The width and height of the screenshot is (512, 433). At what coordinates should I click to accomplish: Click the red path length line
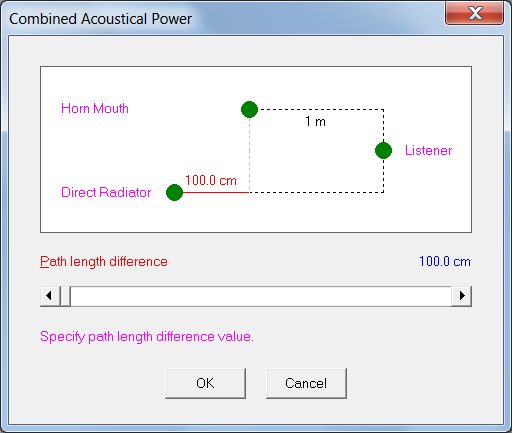tap(216, 192)
